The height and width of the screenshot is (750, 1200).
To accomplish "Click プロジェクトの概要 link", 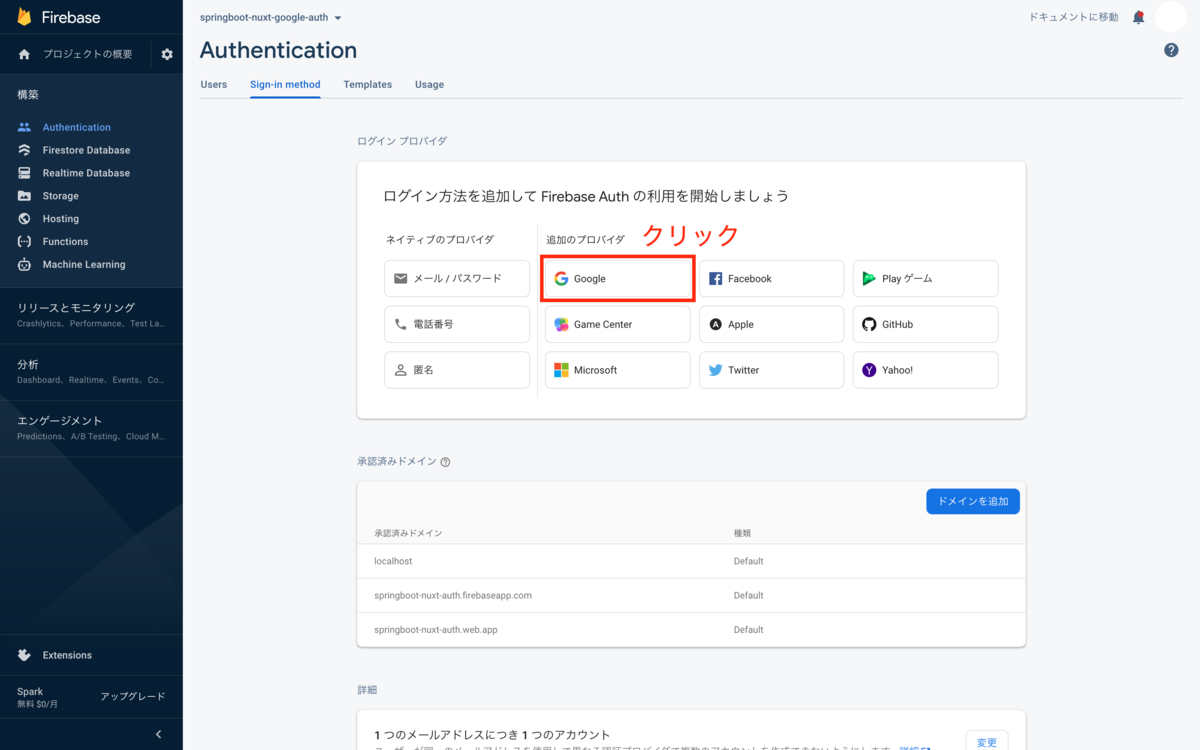I will (88, 54).
